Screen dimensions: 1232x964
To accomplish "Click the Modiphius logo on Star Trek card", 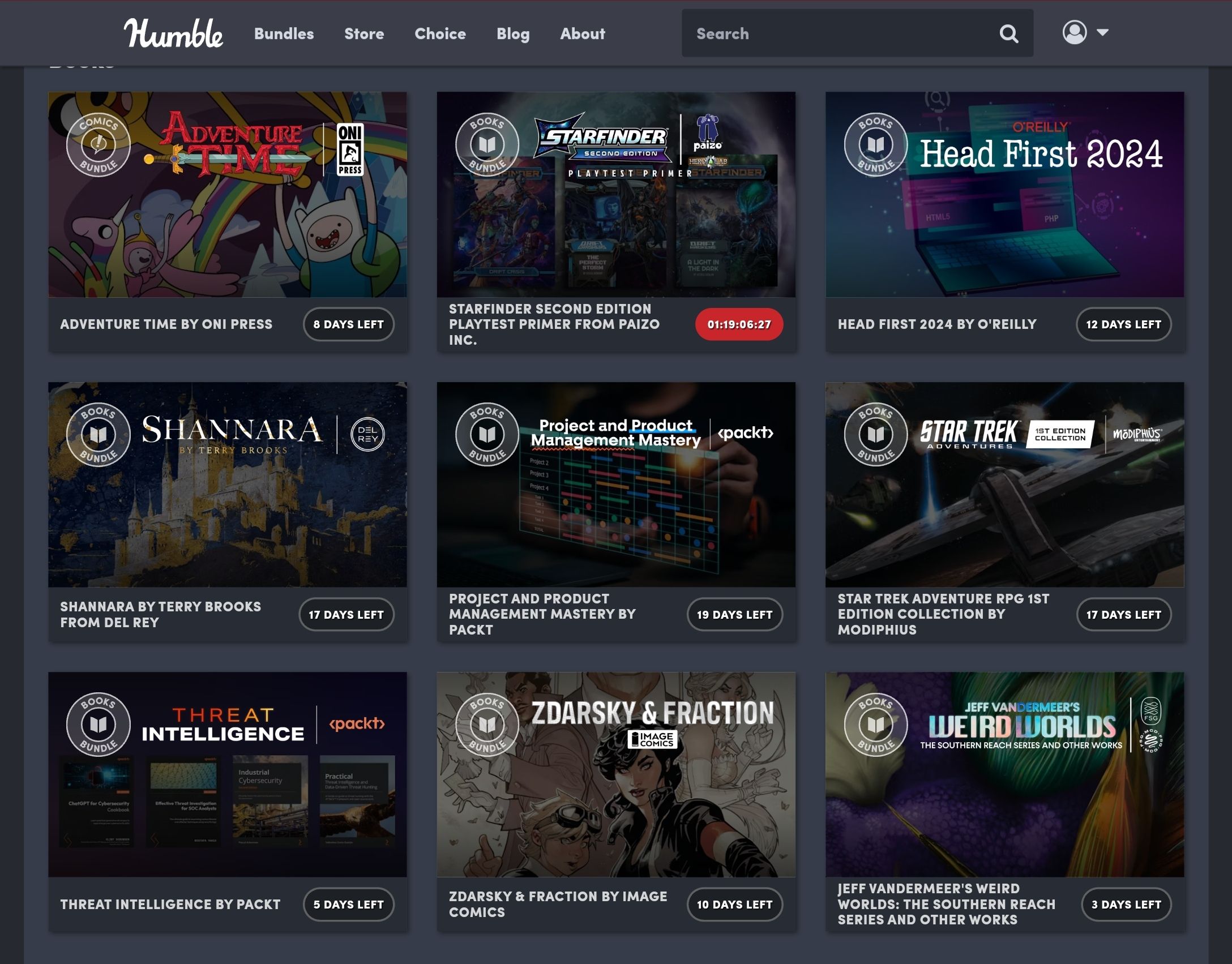I will [1137, 434].
